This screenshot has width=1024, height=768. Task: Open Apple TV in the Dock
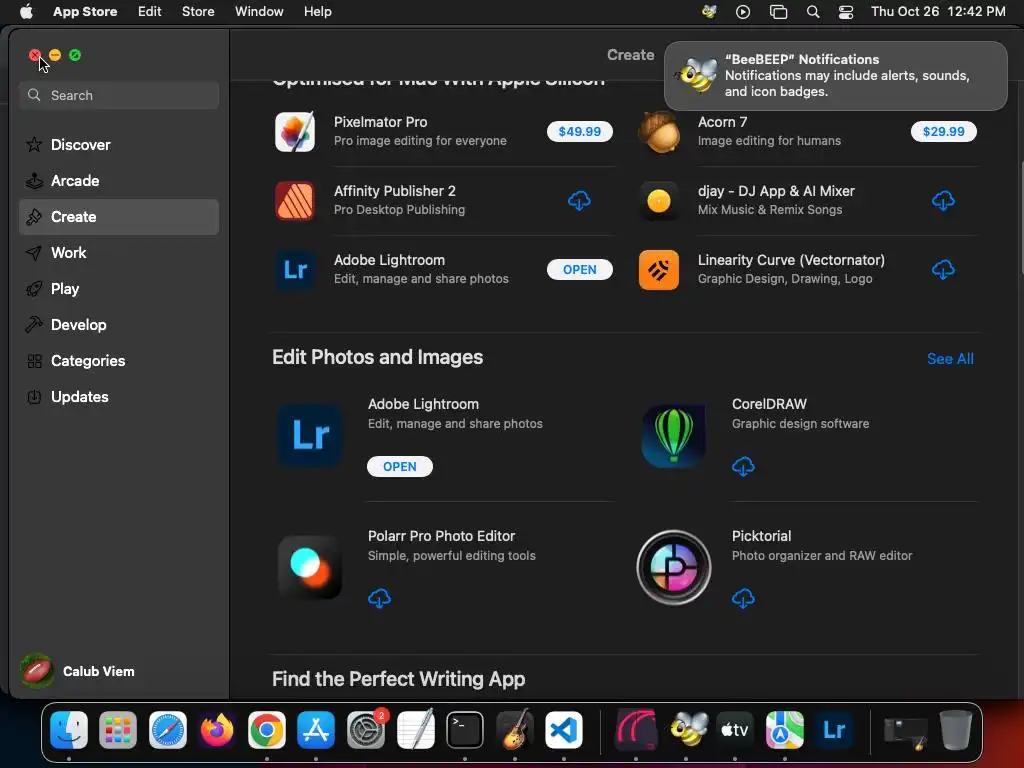coord(735,729)
